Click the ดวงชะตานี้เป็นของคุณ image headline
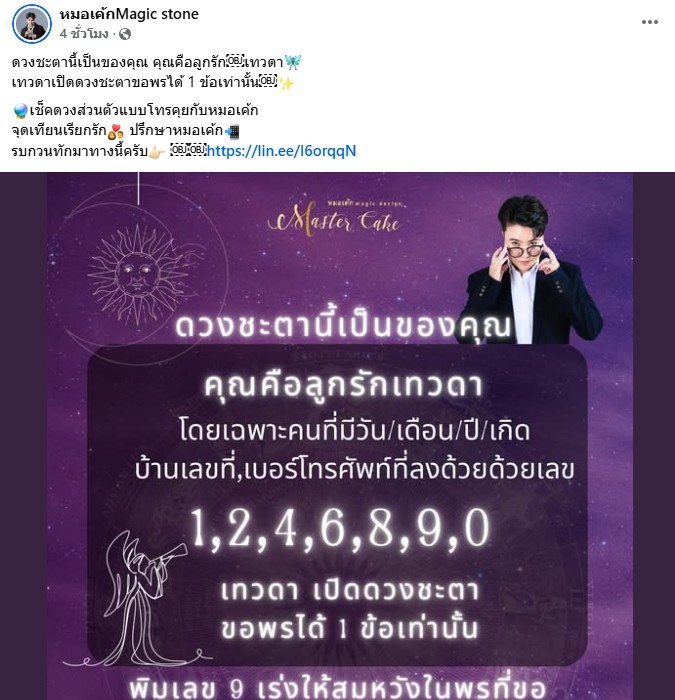 point(343,326)
